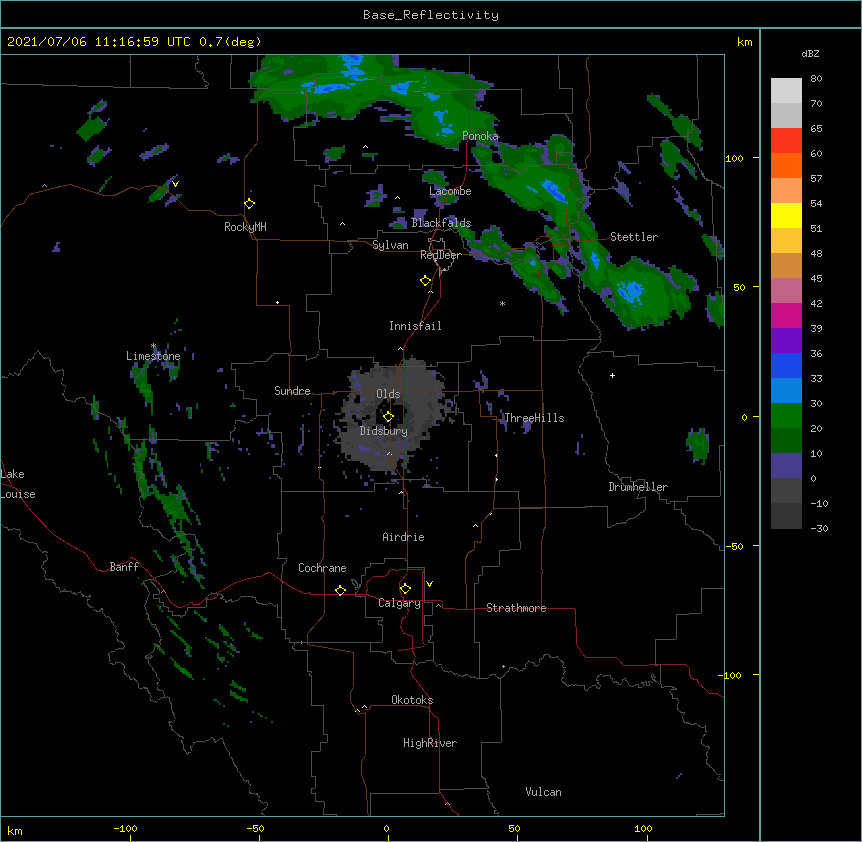
Task: Pick the light gray 70-80 dBZ legend swatch
Action: [x=786, y=91]
